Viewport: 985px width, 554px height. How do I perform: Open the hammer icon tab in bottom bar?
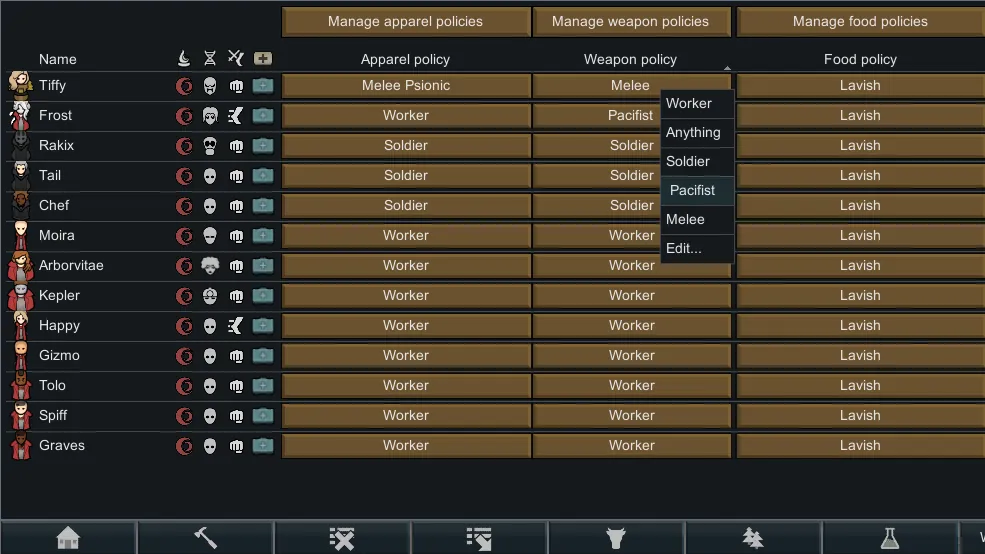click(x=205, y=538)
